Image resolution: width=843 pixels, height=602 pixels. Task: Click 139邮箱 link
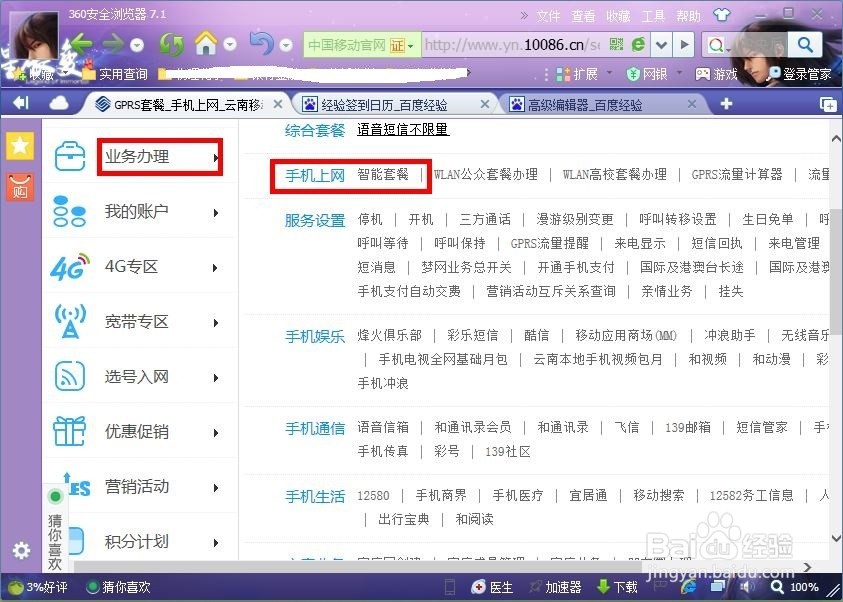pyautogui.click(x=688, y=427)
